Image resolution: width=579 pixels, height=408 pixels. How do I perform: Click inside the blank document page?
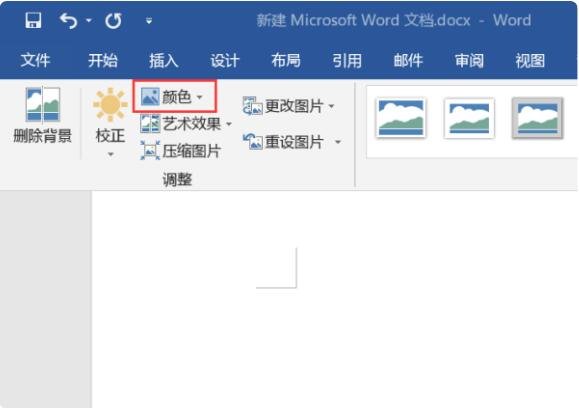[x=334, y=299]
